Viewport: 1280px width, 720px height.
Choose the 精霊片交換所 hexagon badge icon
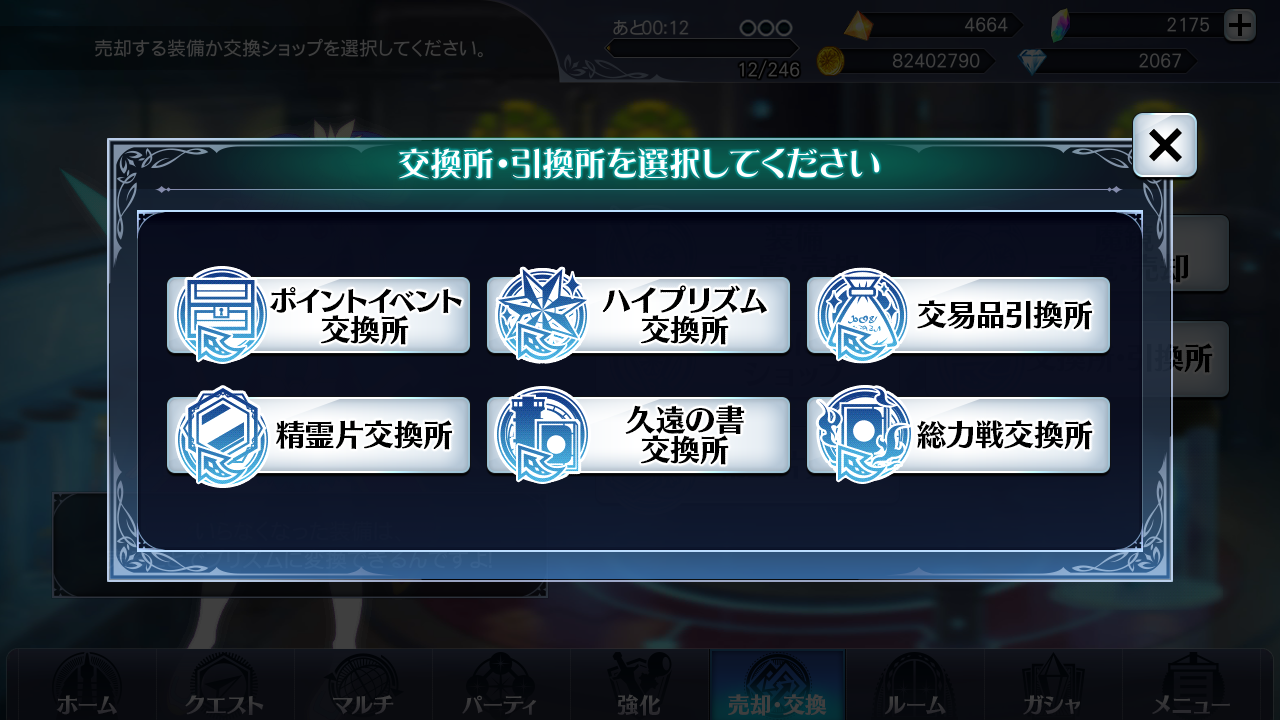[x=222, y=436]
